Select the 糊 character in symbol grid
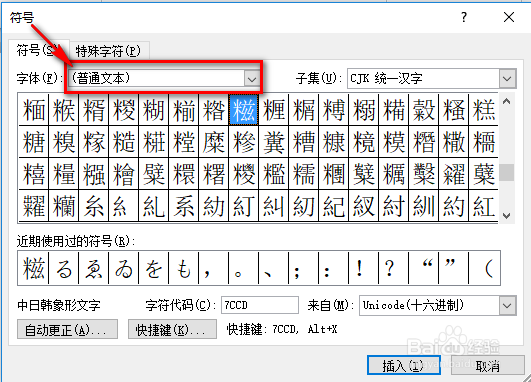 [154, 110]
